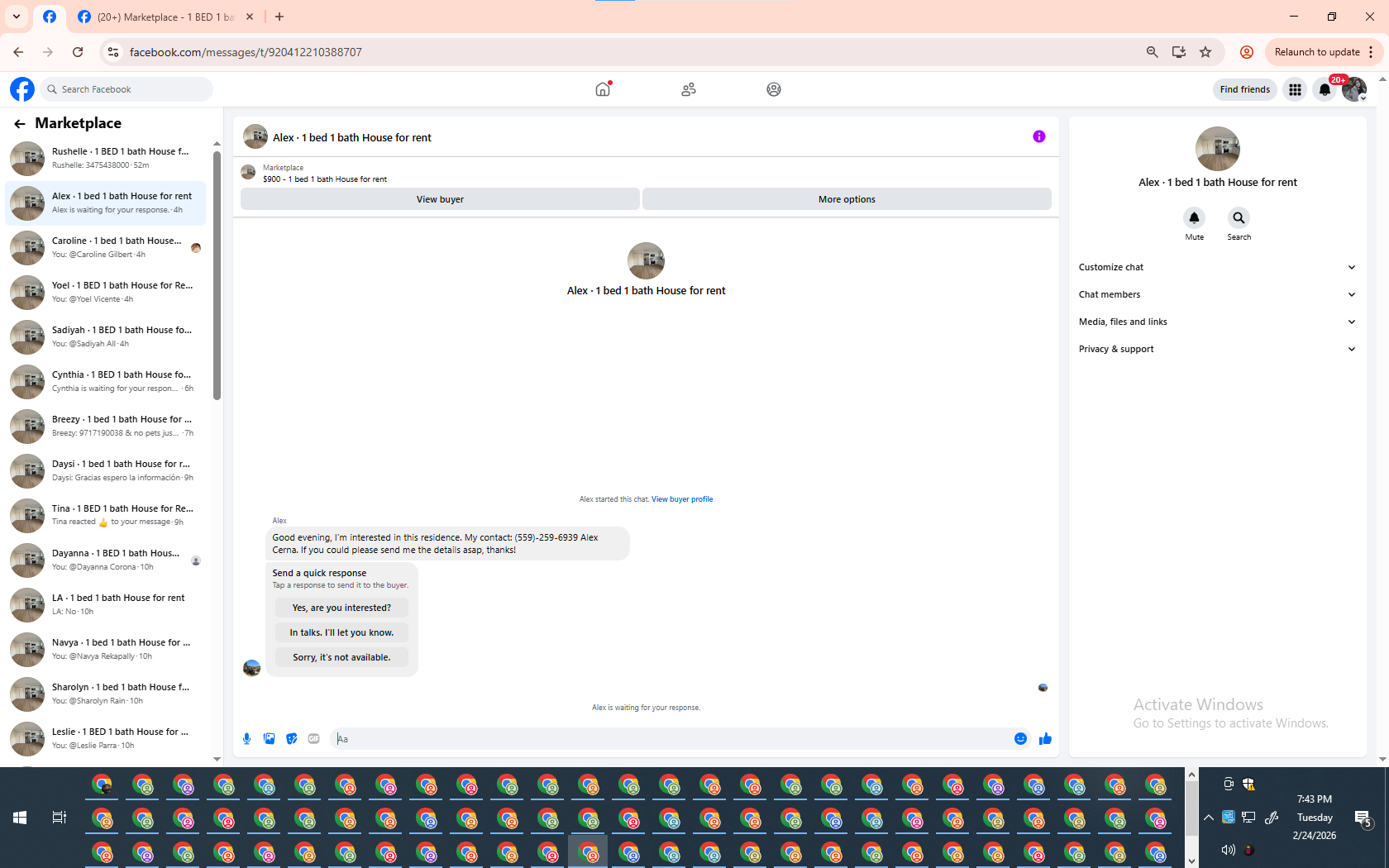Image resolution: width=1389 pixels, height=868 pixels.
Task: Open the tab search dropdown arrow
Action: point(16,17)
